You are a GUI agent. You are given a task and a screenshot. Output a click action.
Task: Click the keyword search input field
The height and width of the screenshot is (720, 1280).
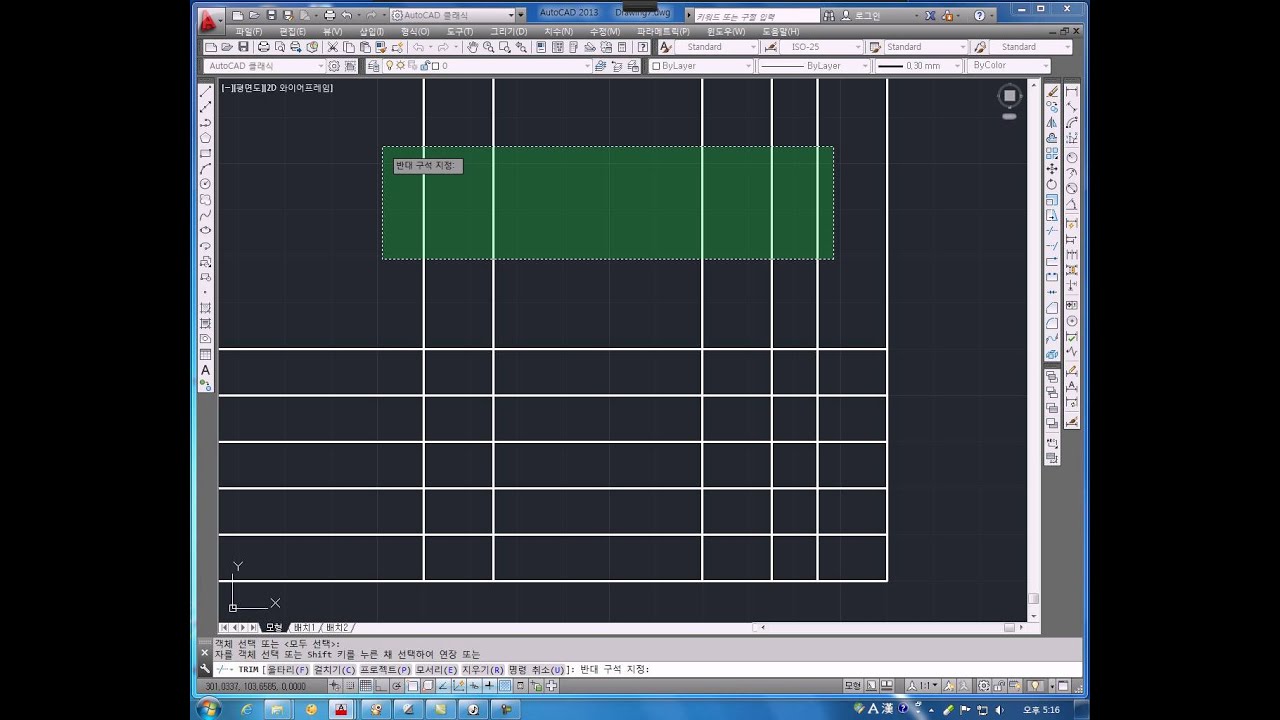(x=755, y=16)
